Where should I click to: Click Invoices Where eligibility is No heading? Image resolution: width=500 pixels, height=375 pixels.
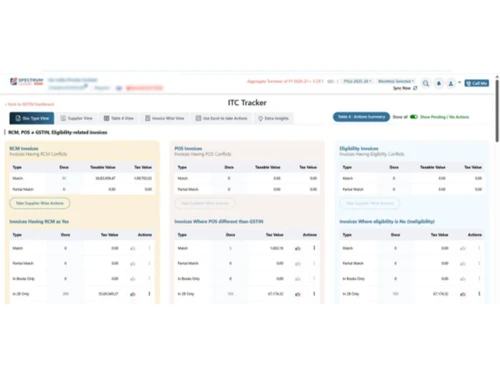pyautogui.click(x=387, y=222)
